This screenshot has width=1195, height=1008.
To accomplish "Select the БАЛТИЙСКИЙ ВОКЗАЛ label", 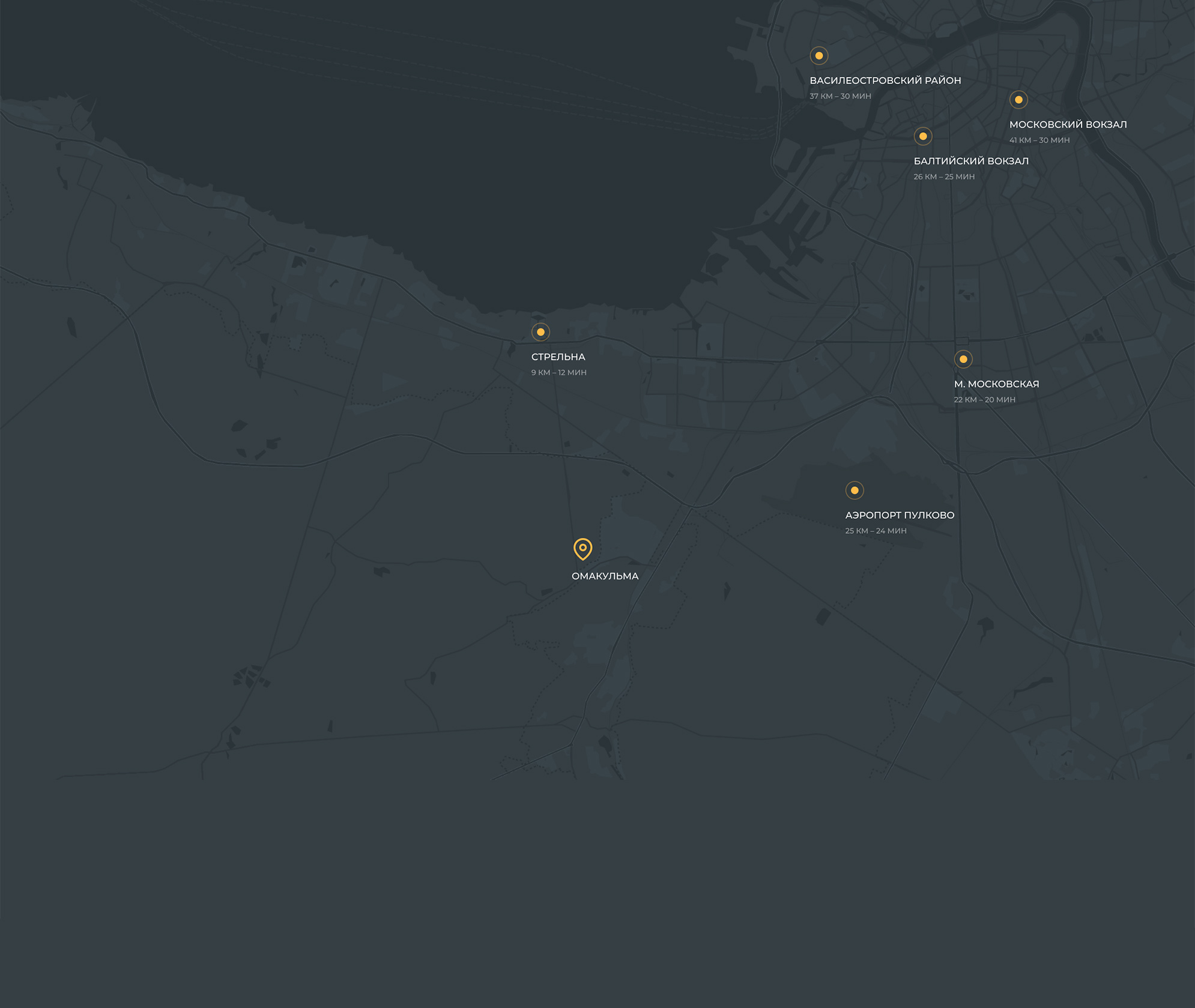I will (x=971, y=161).
